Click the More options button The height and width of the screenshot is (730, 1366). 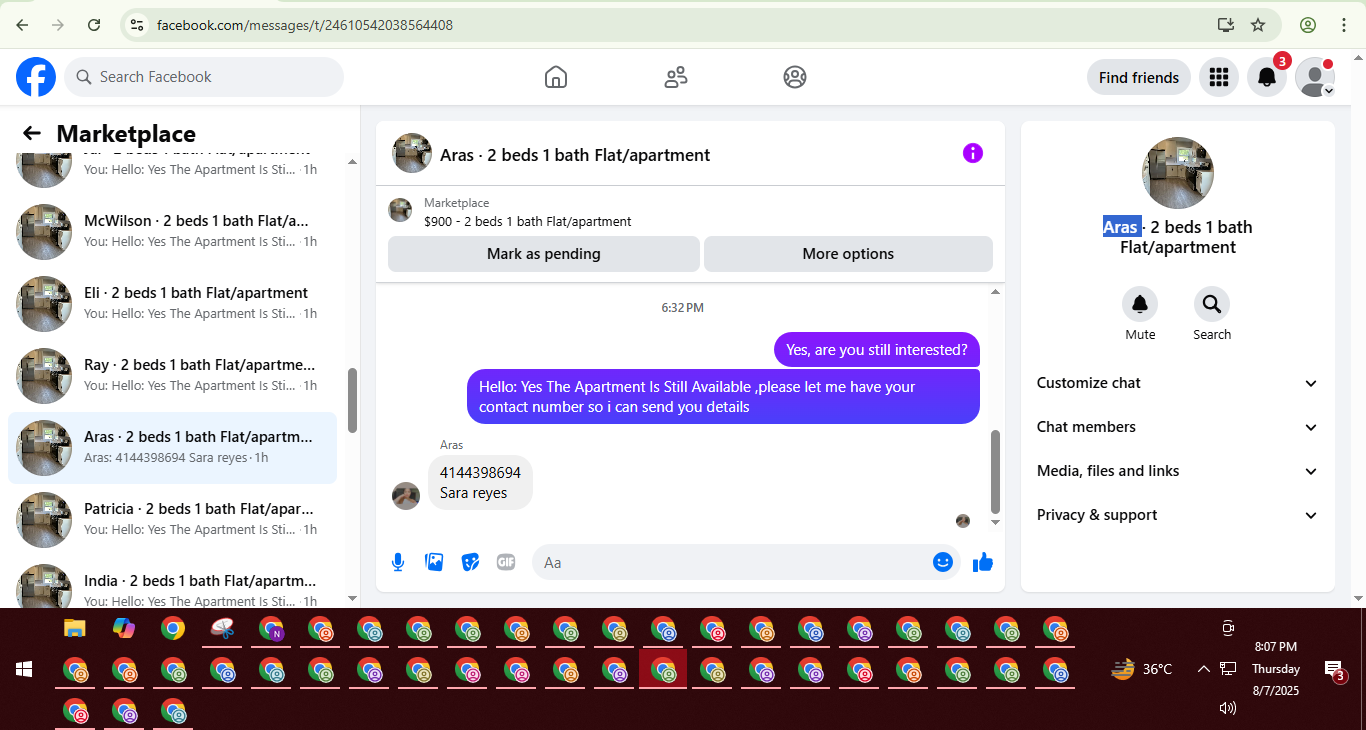(848, 254)
